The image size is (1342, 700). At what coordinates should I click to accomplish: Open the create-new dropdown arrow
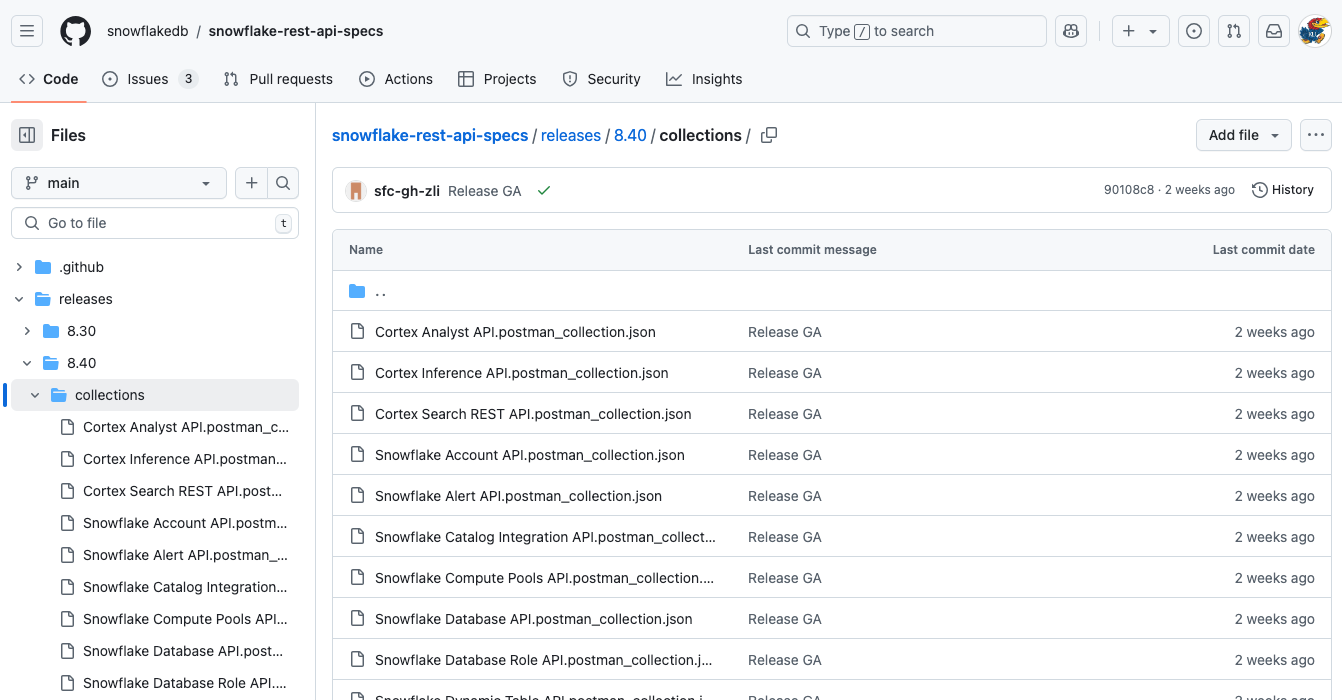tap(1153, 31)
